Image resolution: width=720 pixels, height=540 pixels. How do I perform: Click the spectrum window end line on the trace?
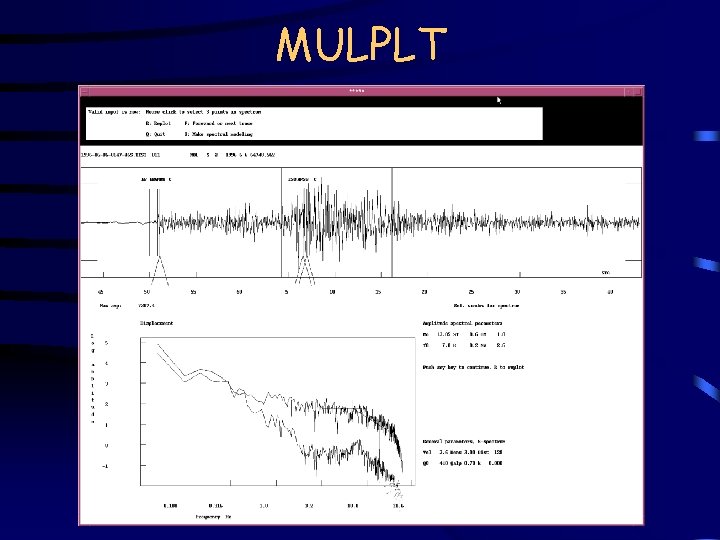(392, 223)
